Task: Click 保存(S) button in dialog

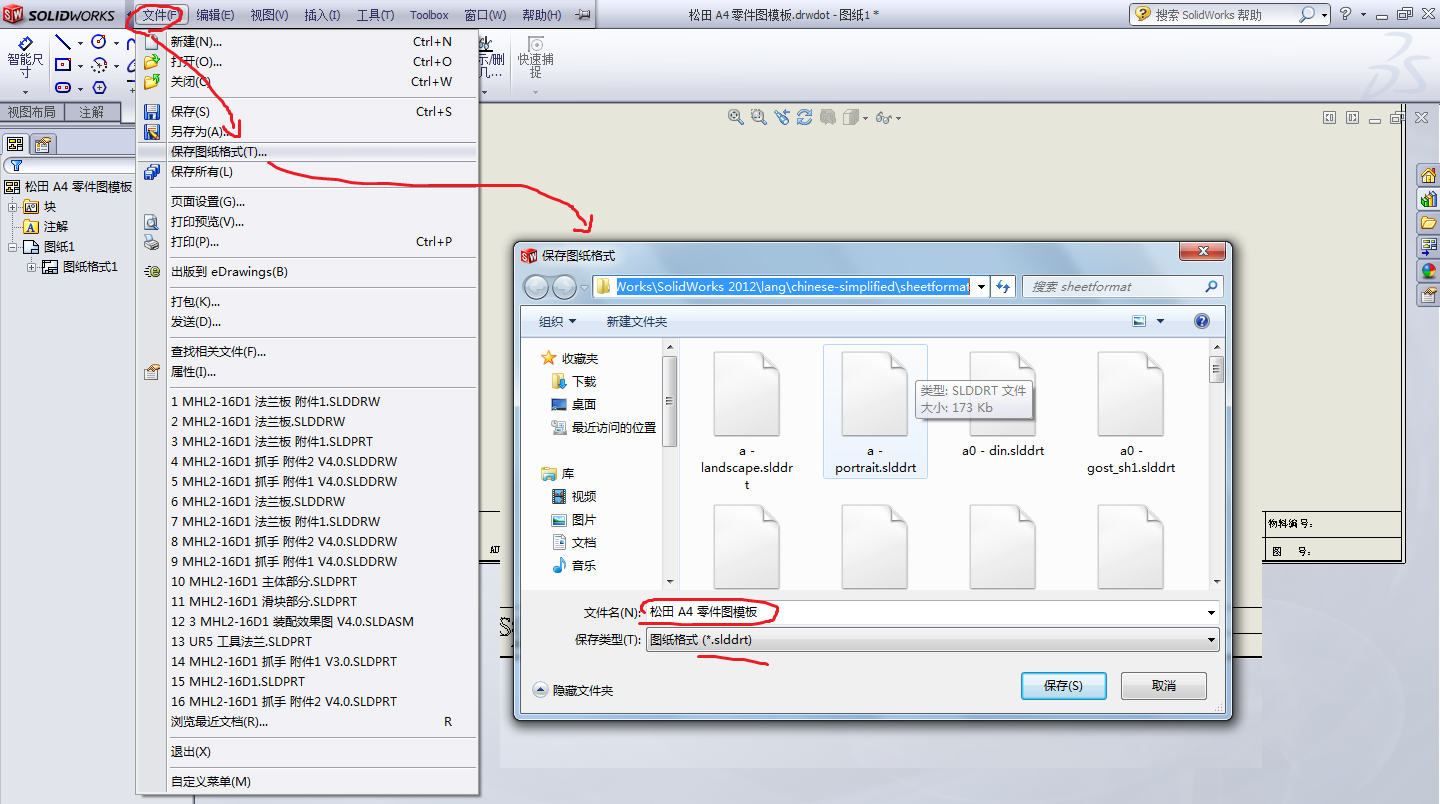Action: (x=1063, y=686)
